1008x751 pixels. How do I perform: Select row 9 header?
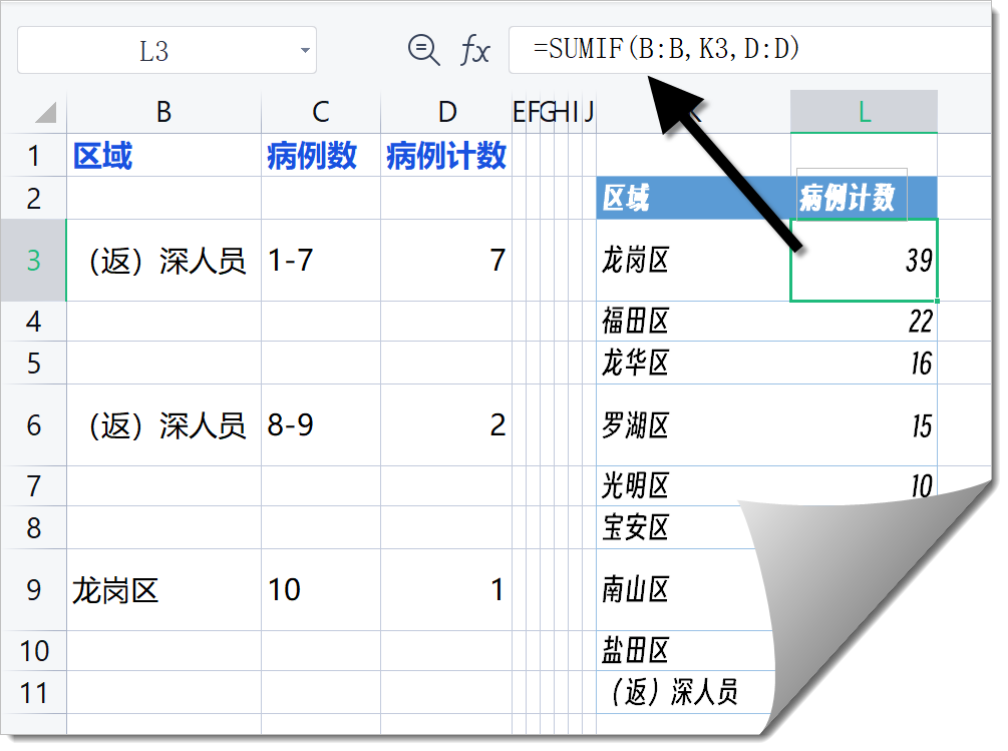tap(33, 590)
